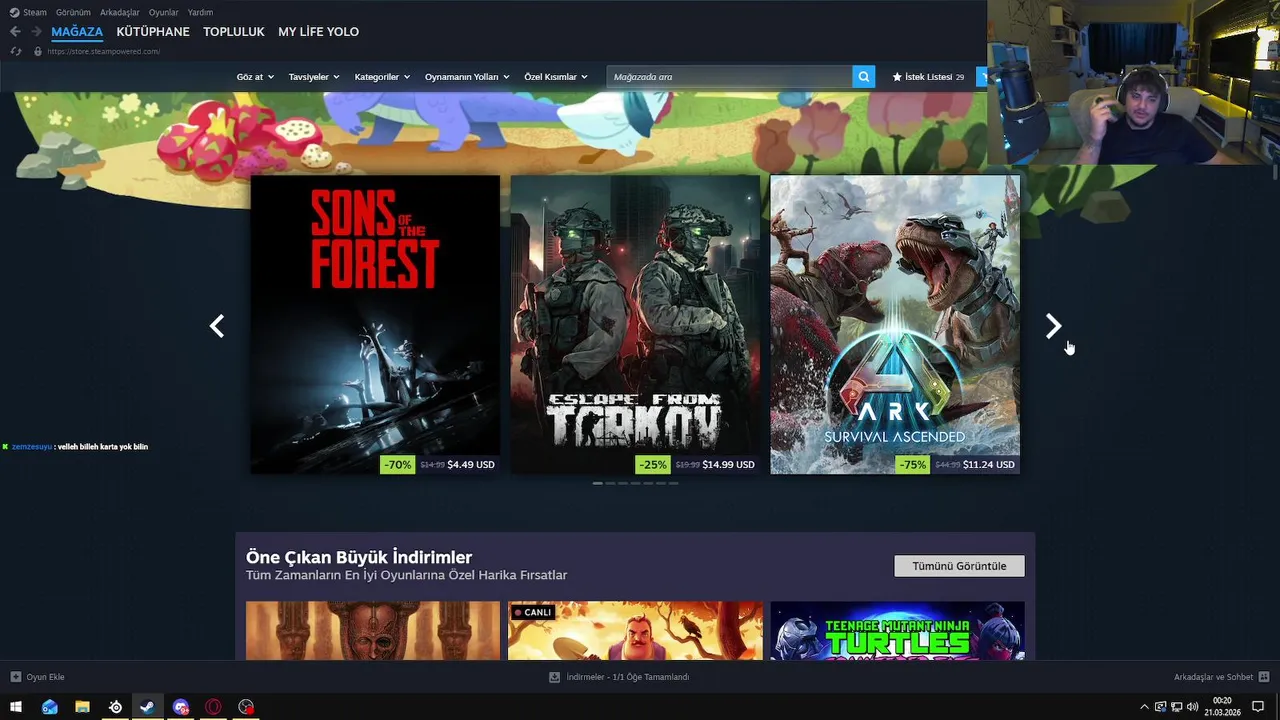Expand the Oynamanın Yolları dropdown

467,77
